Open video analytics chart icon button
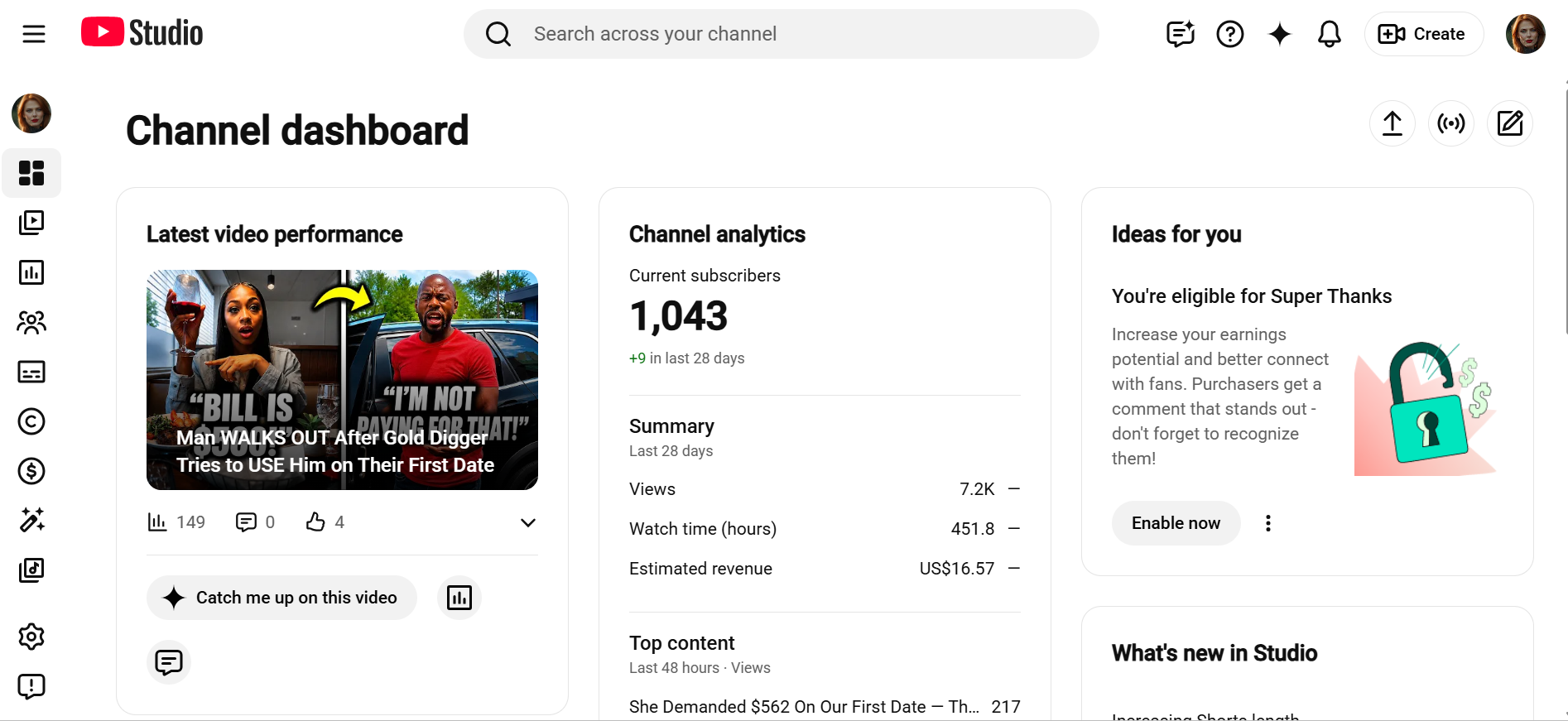The height and width of the screenshot is (721, 1568). click(x=459, y=598)
